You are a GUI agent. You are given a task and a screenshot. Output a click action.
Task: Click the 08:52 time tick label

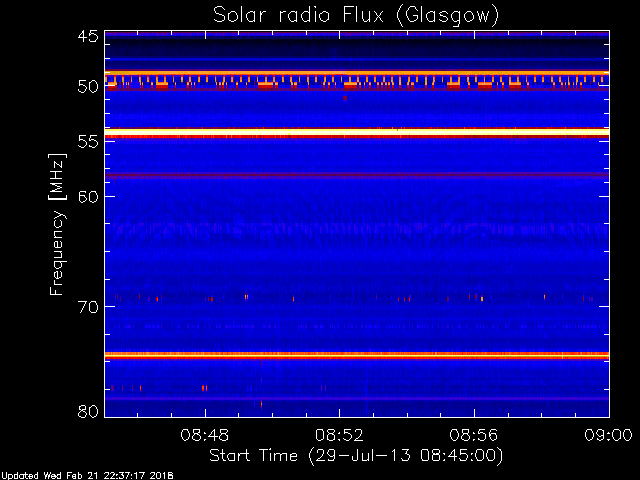(x=339, y=435)
